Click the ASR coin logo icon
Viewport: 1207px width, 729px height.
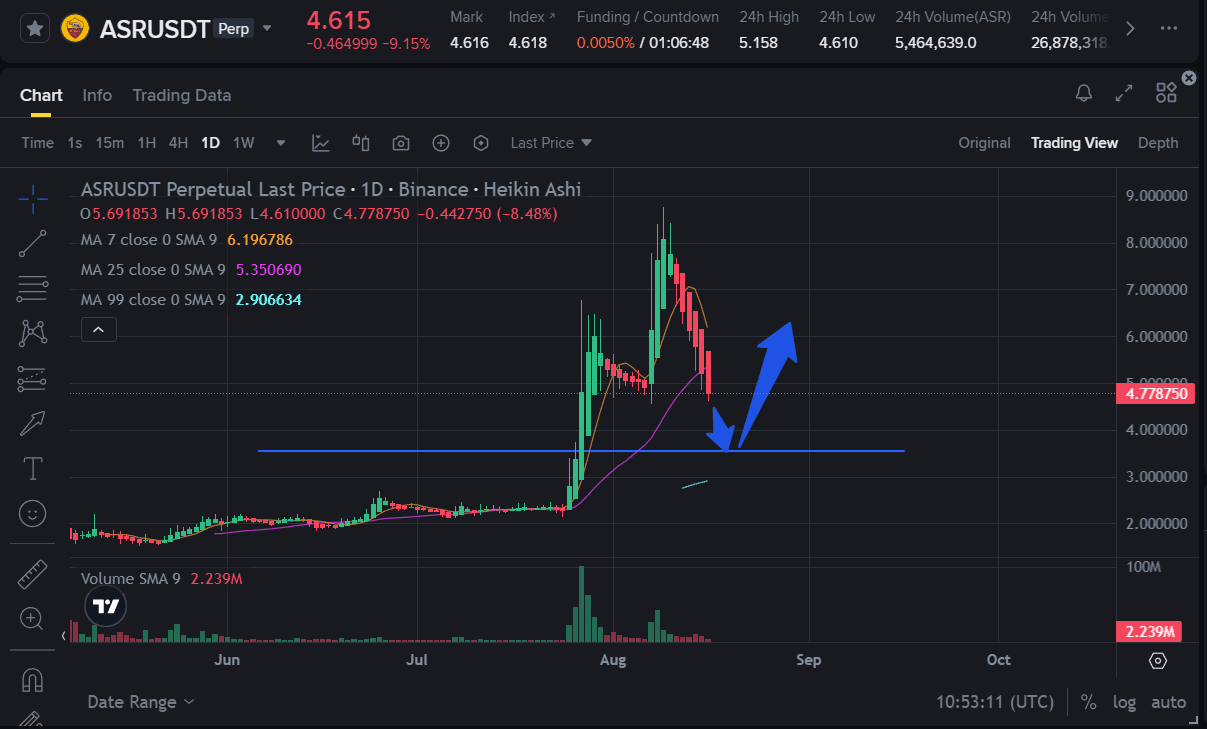point(74,28)
